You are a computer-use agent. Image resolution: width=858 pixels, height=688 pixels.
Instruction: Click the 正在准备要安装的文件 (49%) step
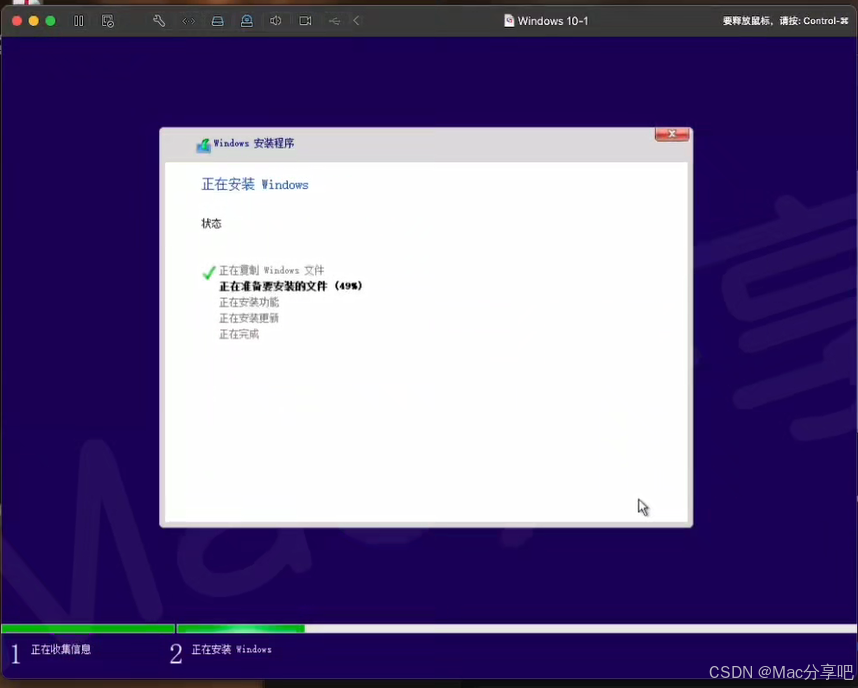(x=291, y=286)
